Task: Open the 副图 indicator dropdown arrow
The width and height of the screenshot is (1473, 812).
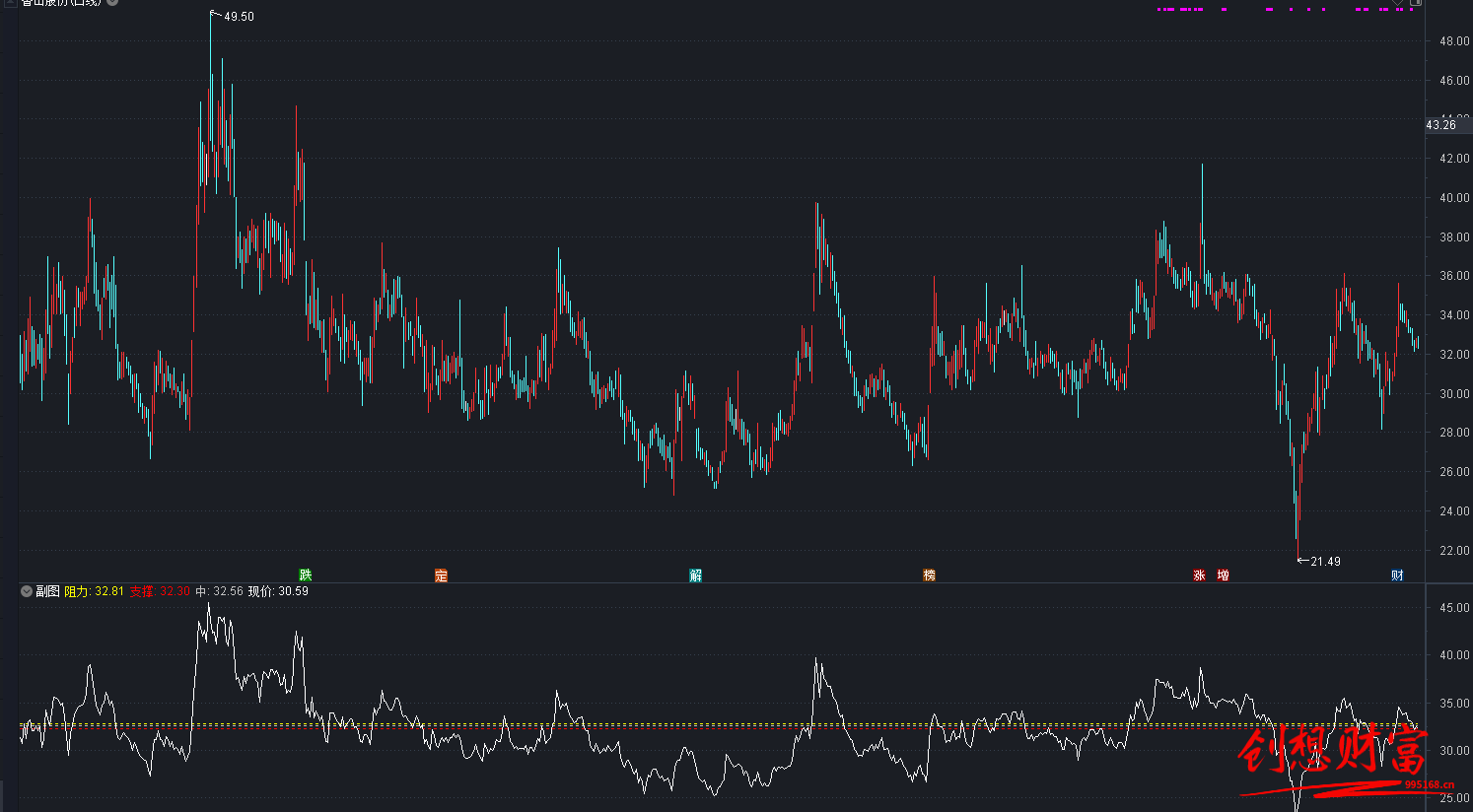Action: pos(27,591)
